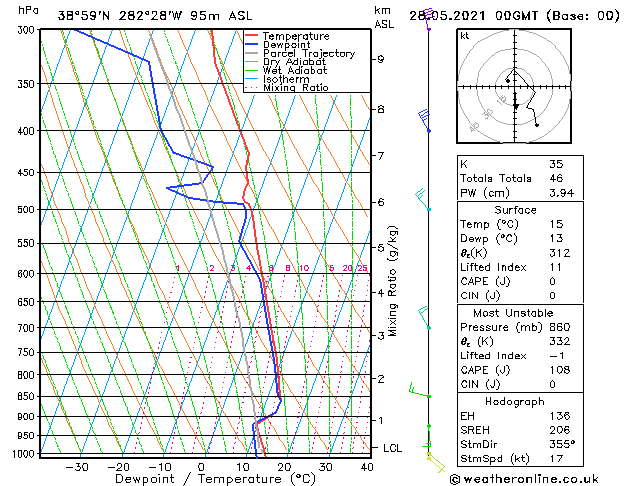Click the 6 km altitude tick label
Image resolution: width=629 pixels, height=486 pixels.
click(380, 202)
